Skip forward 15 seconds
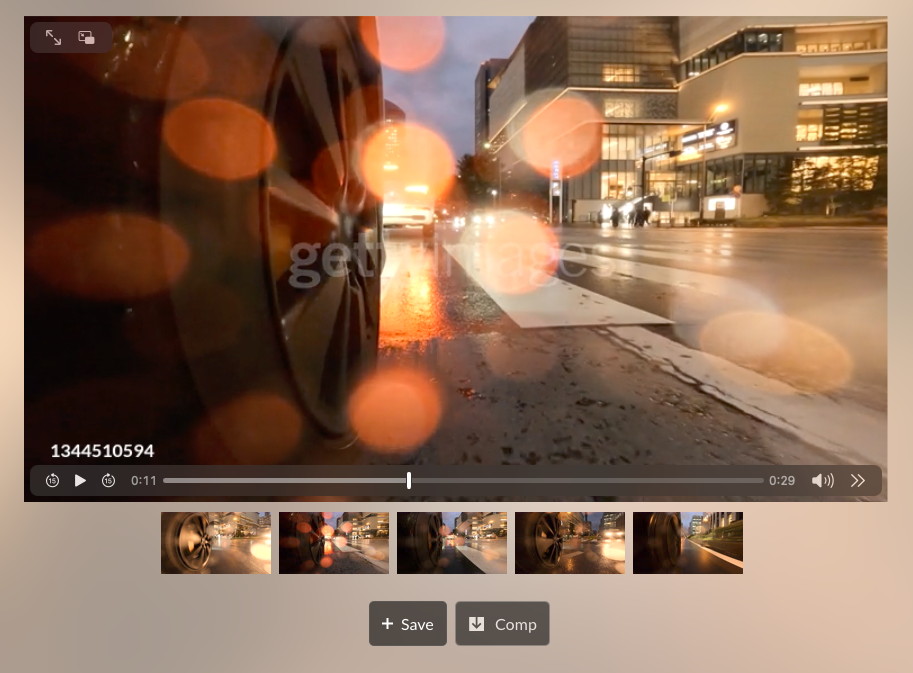 tap(108, 481)
